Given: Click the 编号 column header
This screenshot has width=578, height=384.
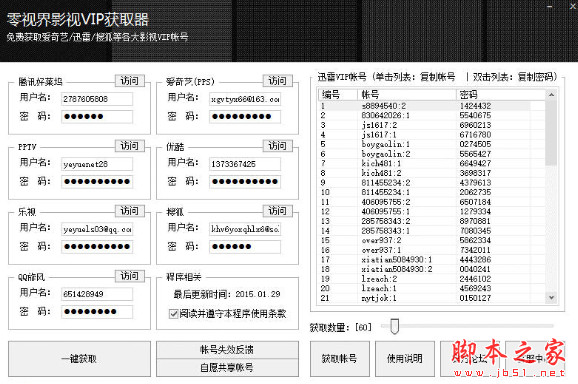Looking at the screenshot, I should click(338, 95).
